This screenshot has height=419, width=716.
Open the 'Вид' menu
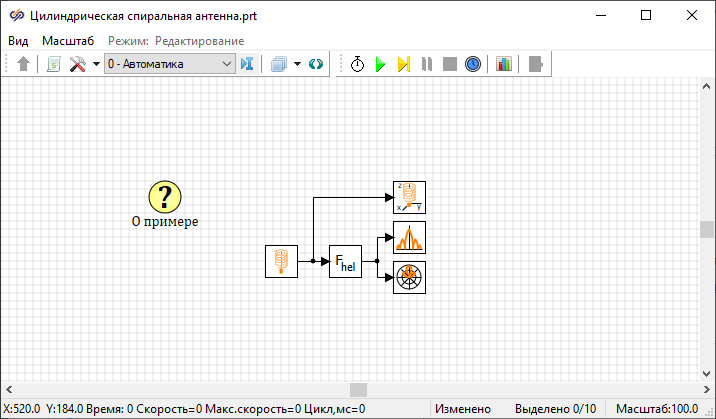pyautogui.click(x=18, y=41)
